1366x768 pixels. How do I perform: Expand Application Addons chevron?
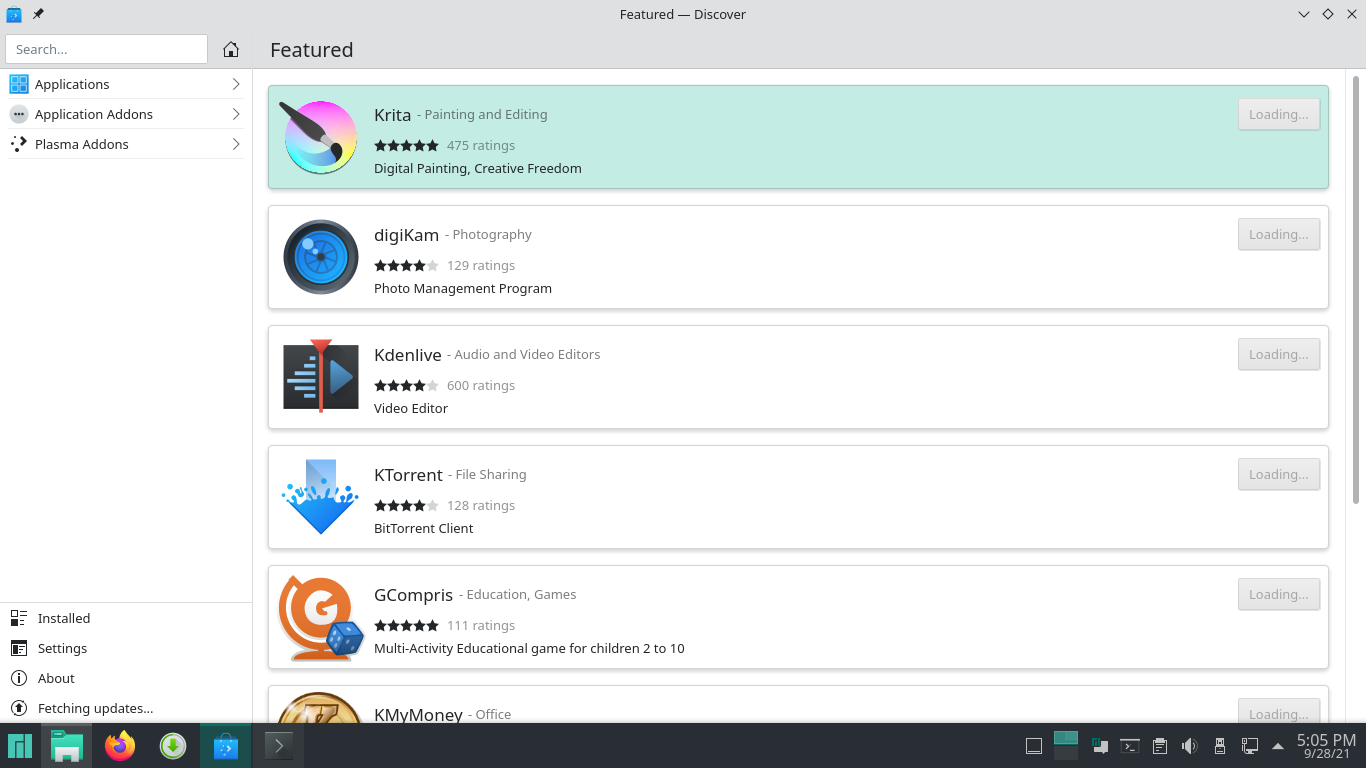[236, 114]
